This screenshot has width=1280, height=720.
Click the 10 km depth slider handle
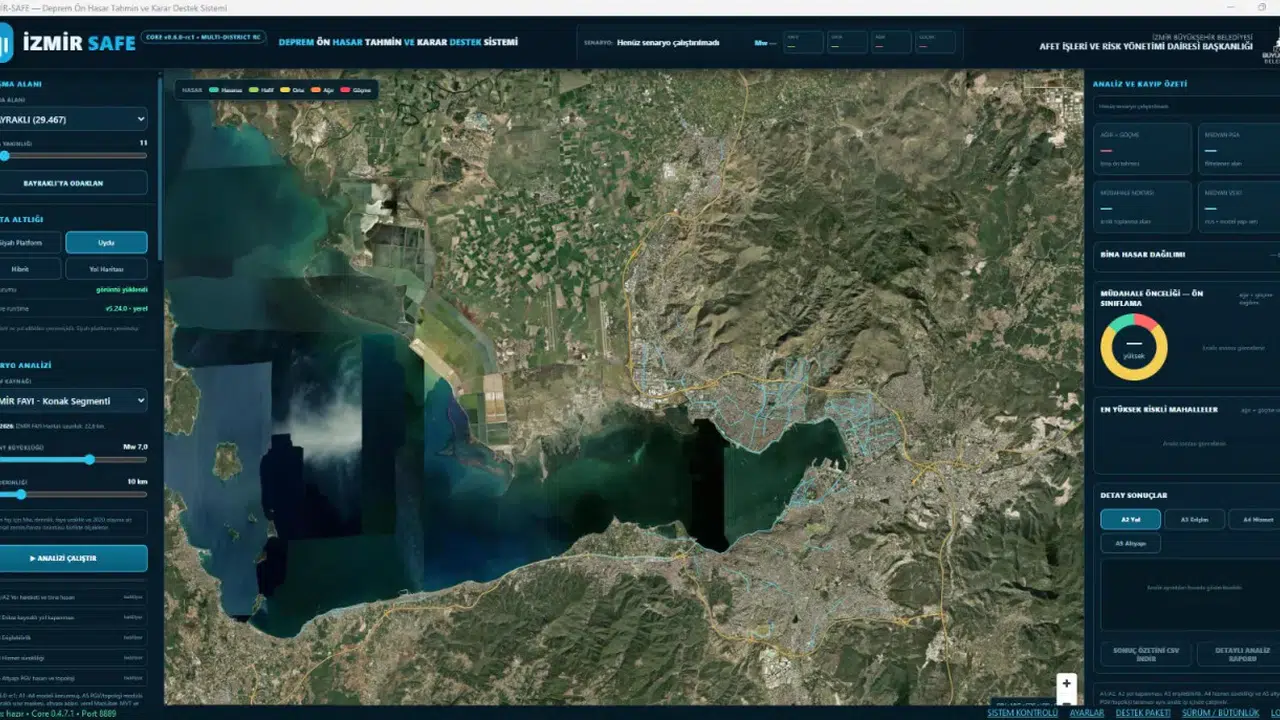pyautogui.click(x=21, y=494)
